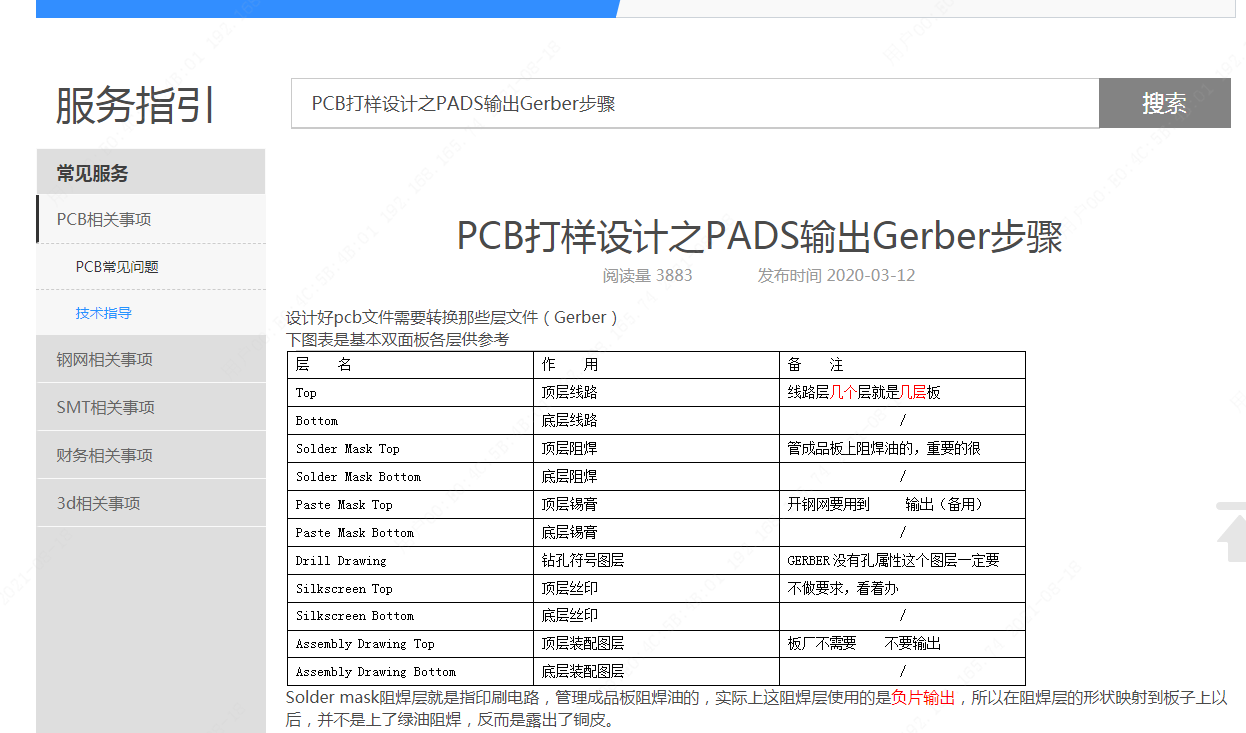Click the 发布时间 2020-03-12 date

pos(836,276)
